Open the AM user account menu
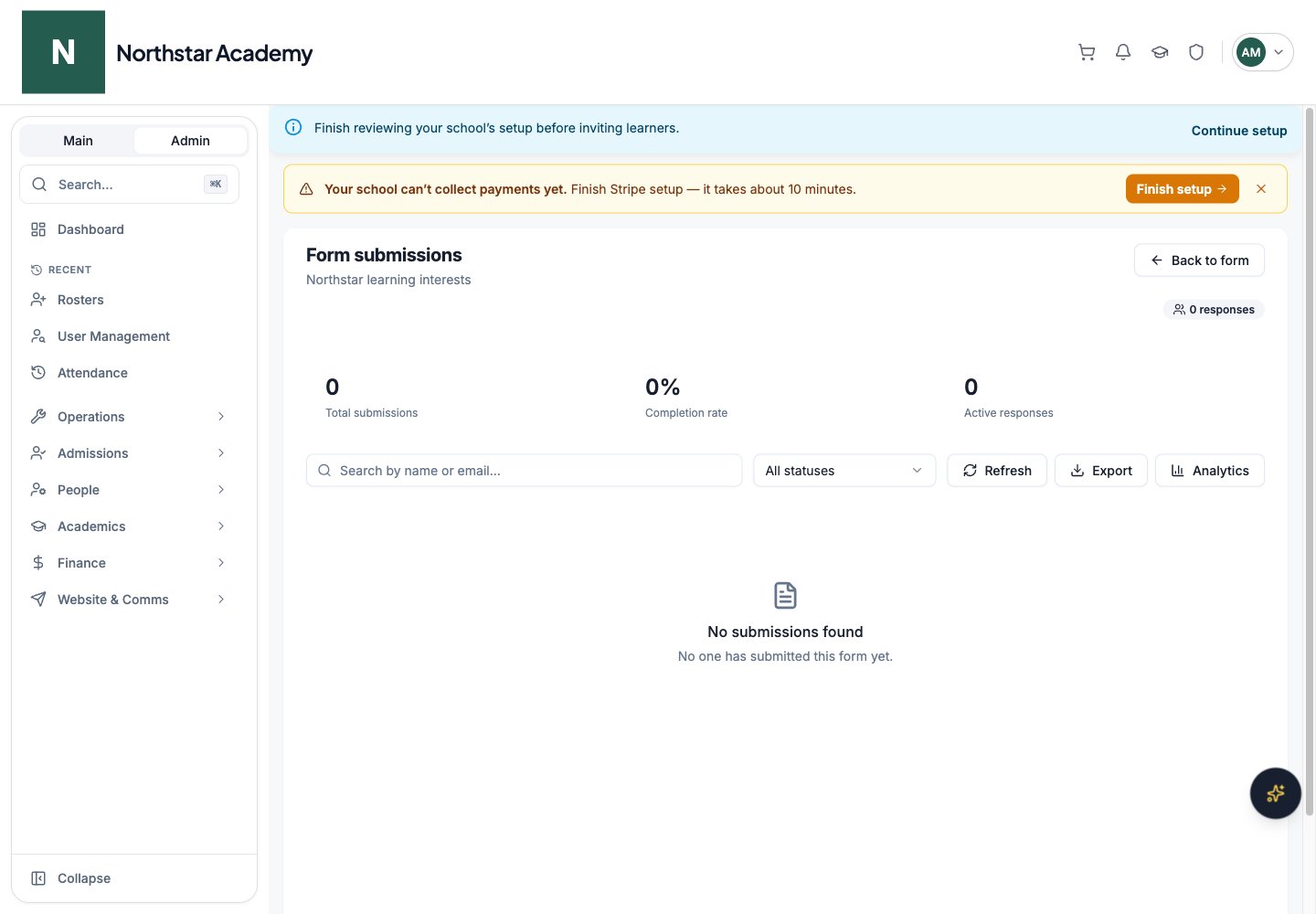1316x914 pixels. [1263, 52]
